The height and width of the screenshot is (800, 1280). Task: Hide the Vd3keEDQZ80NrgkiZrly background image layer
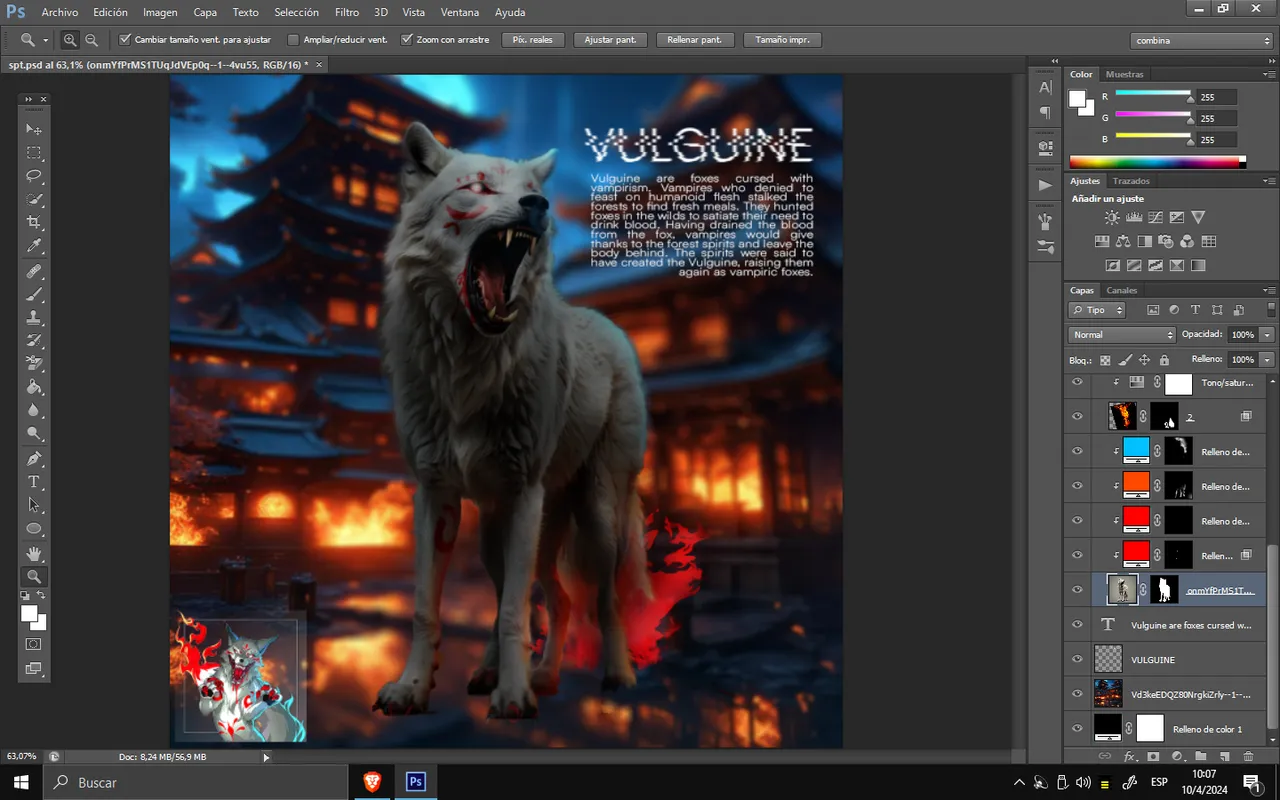1077,693
